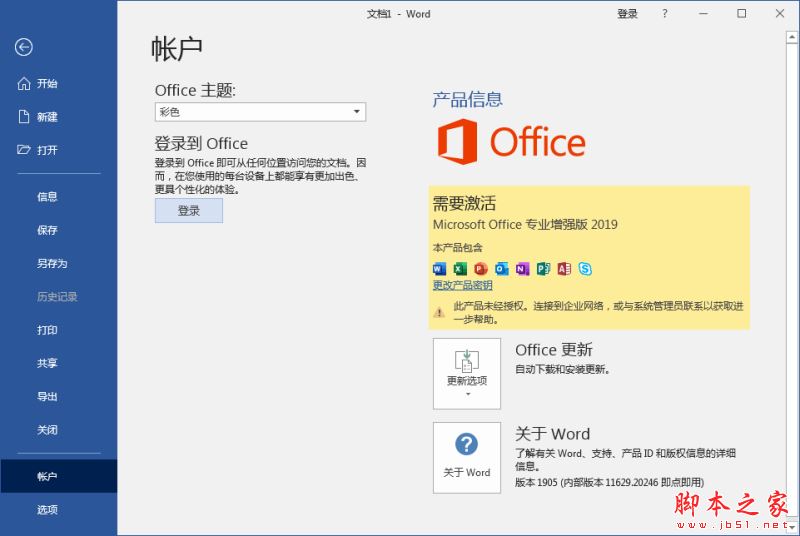Click the open folder icon beside 打开
Viewport: 800px width, 536px height.
24,150
